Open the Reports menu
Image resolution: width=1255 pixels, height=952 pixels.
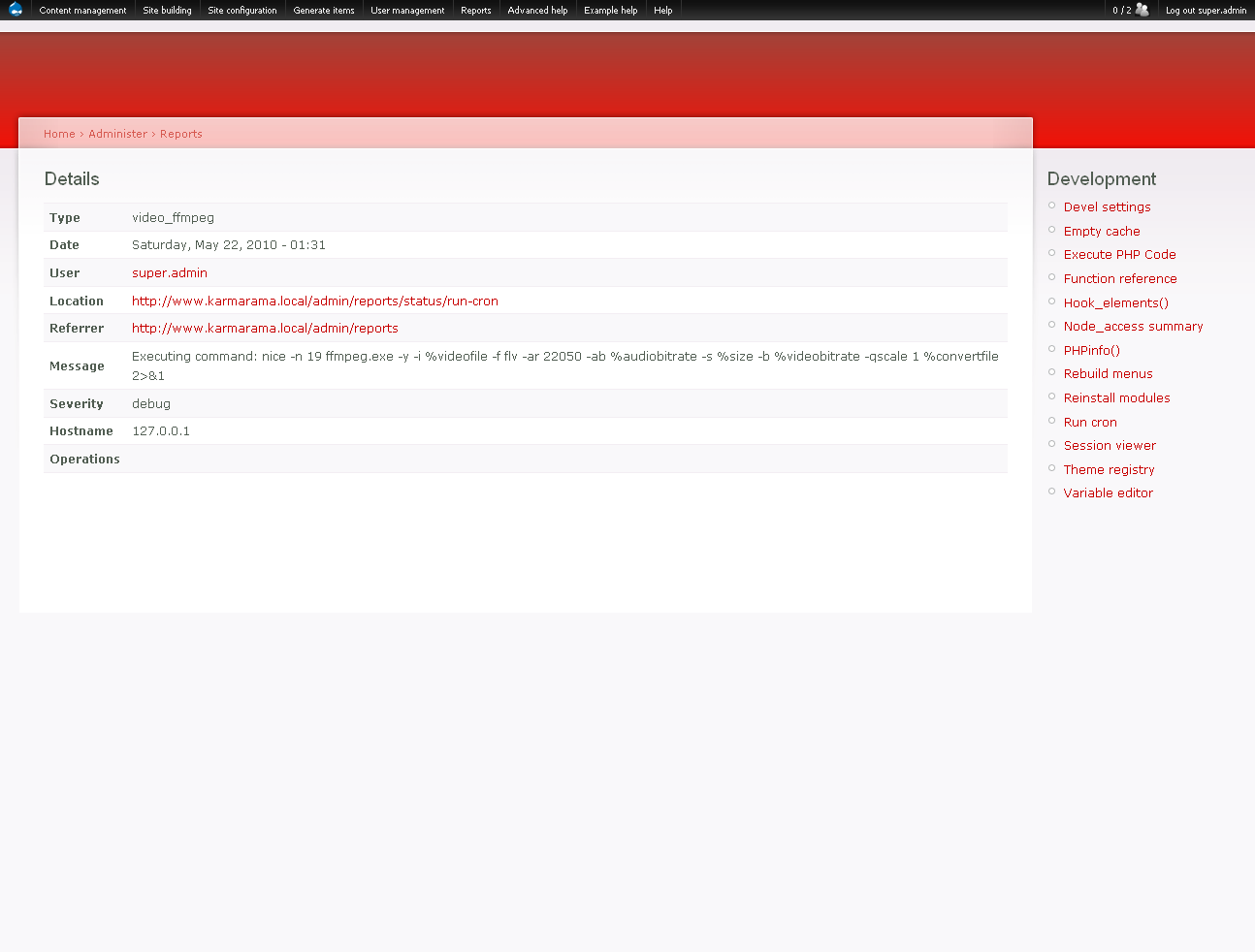pyautogui.click(x=475, y=10)
